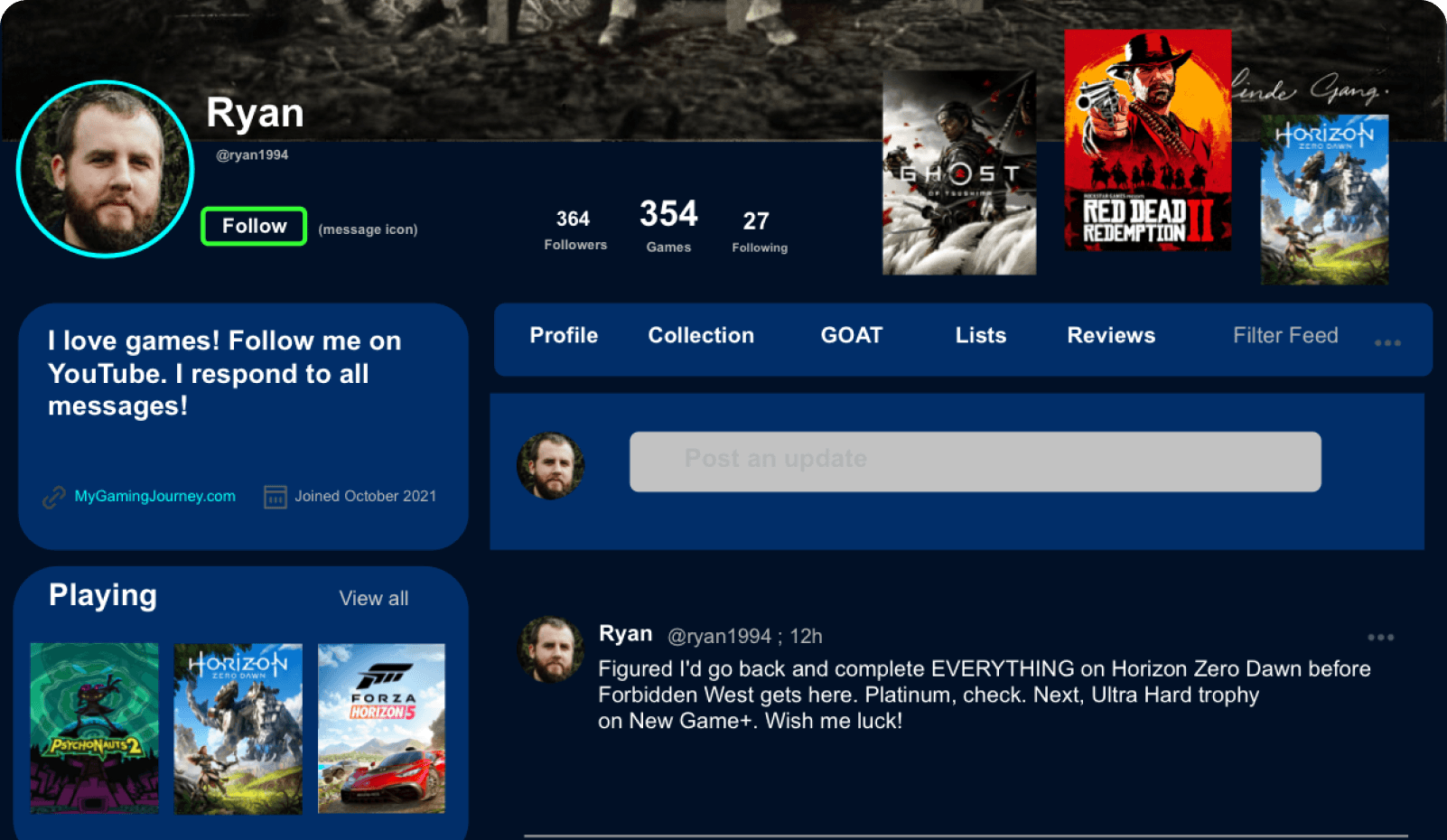Viewport: 1447px width, 840px height.
Task: Switch to the Collection tab
Action: click(701, 335)
